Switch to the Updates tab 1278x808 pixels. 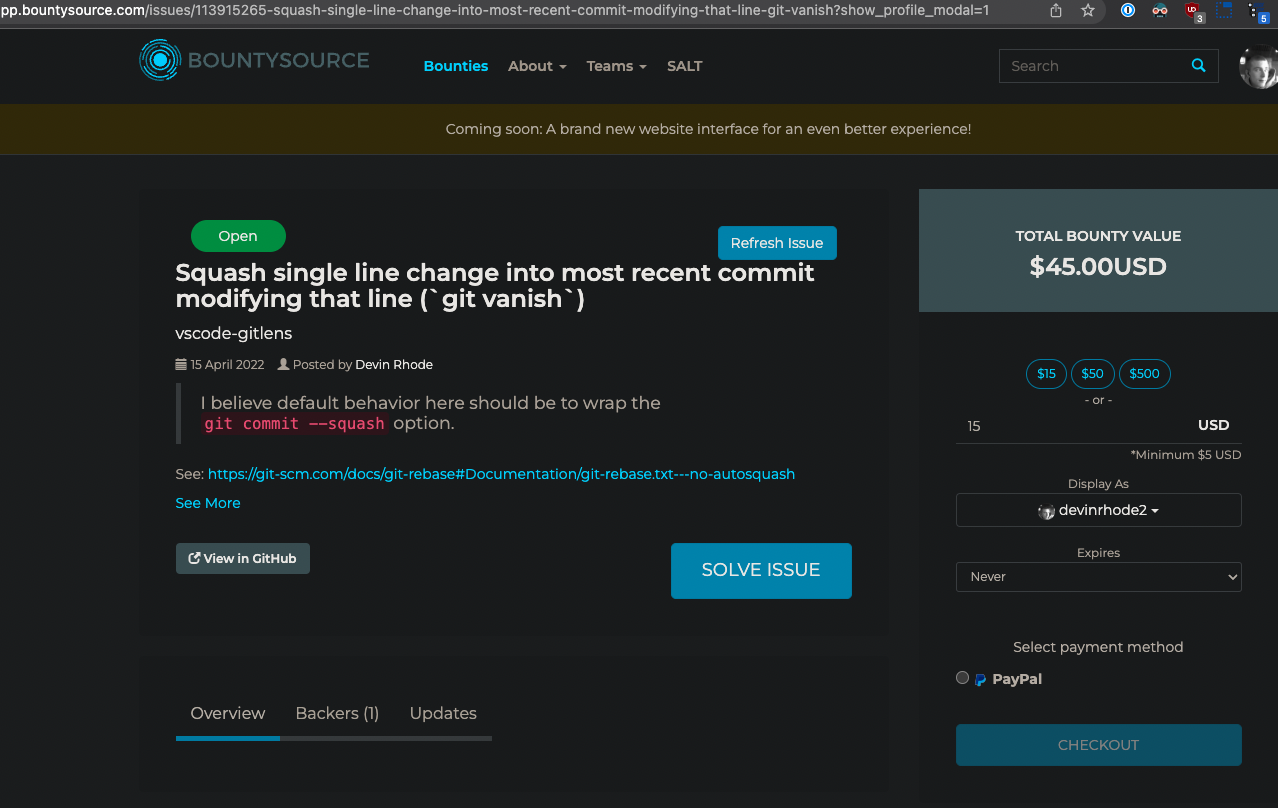[443, 713]
